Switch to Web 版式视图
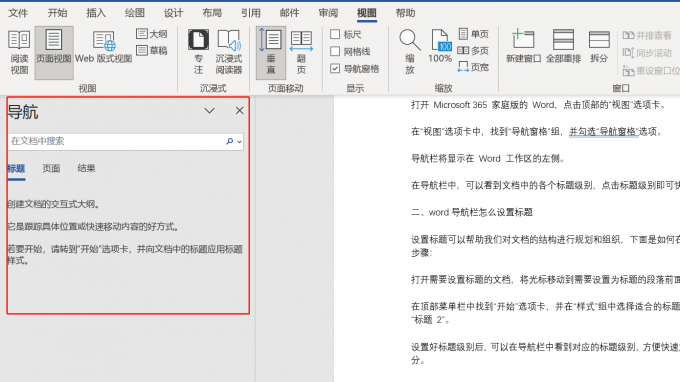The image size is (680, 382). tap(104, 47)
